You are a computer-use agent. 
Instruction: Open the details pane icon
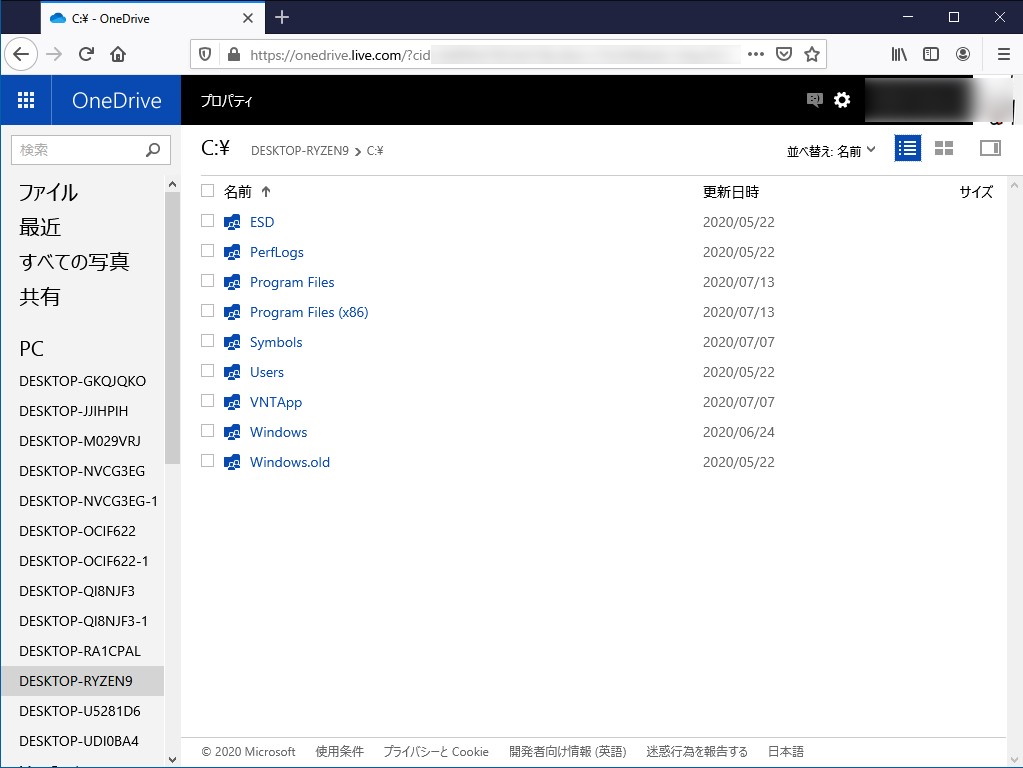(989, 147)
